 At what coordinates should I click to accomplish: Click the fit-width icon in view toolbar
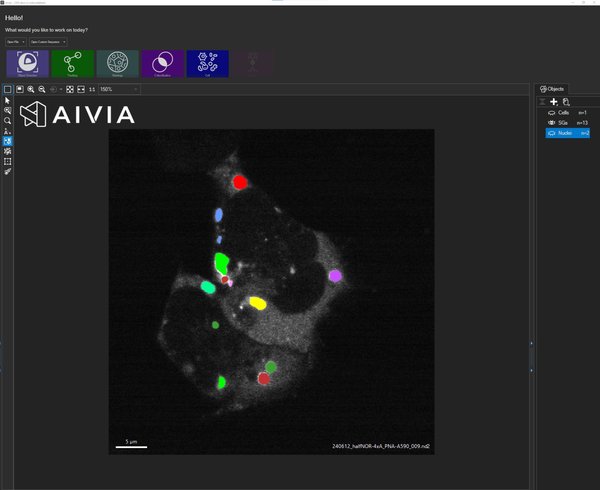tap(81, 90)
